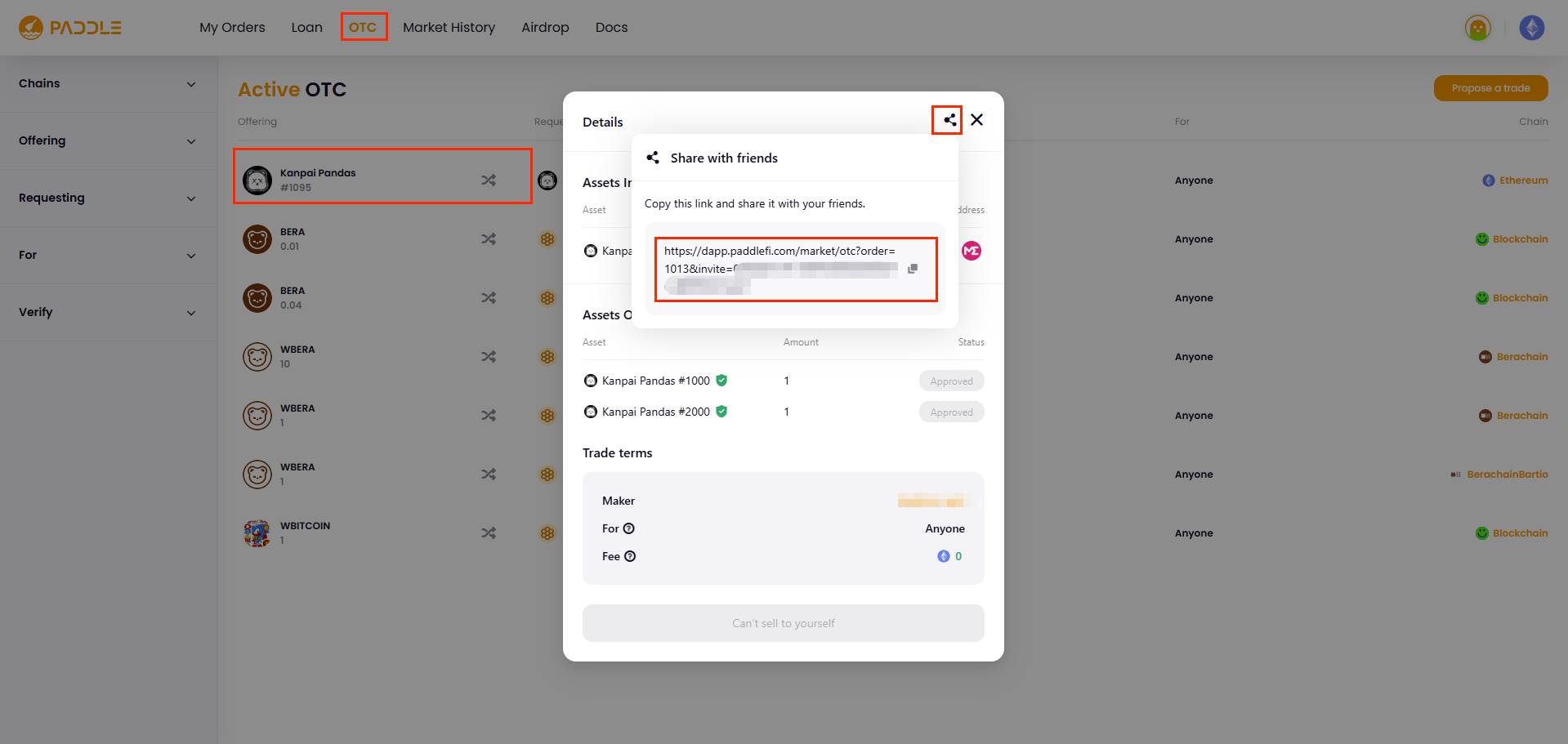Go to the Airdrop tab
This screenshot has width=1568, height=744.
pos(545,28)
